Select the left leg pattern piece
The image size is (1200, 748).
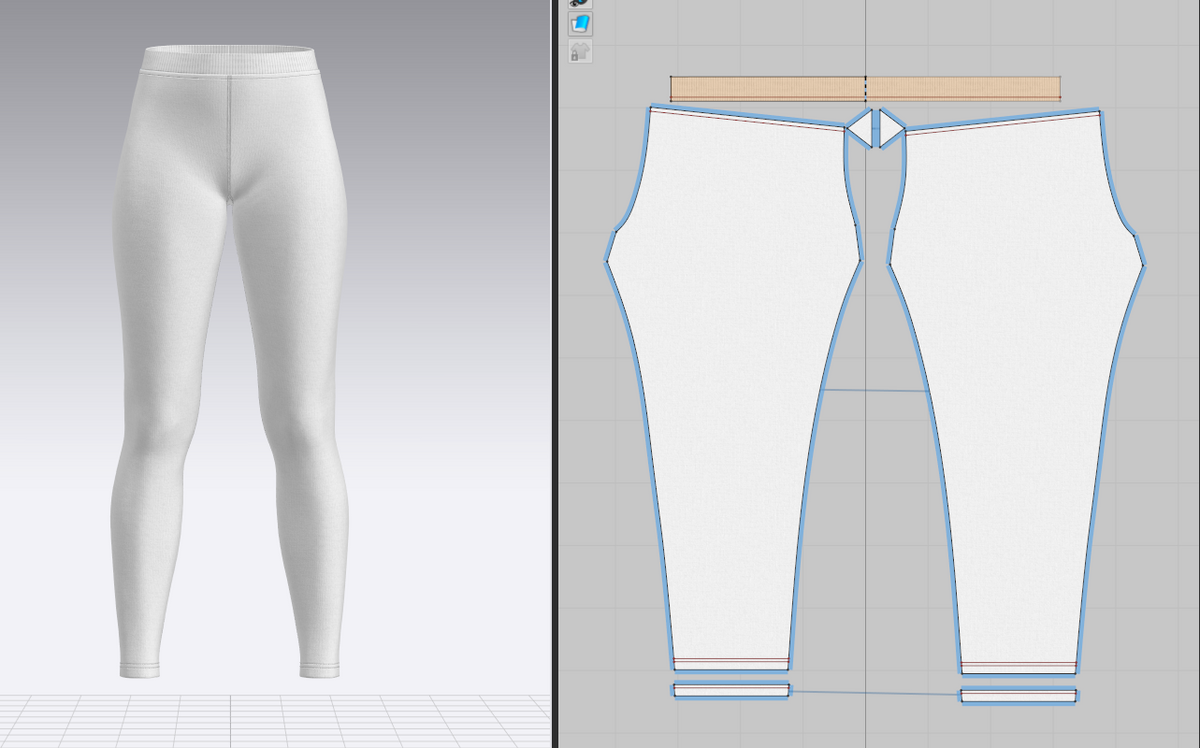[735, 390]
